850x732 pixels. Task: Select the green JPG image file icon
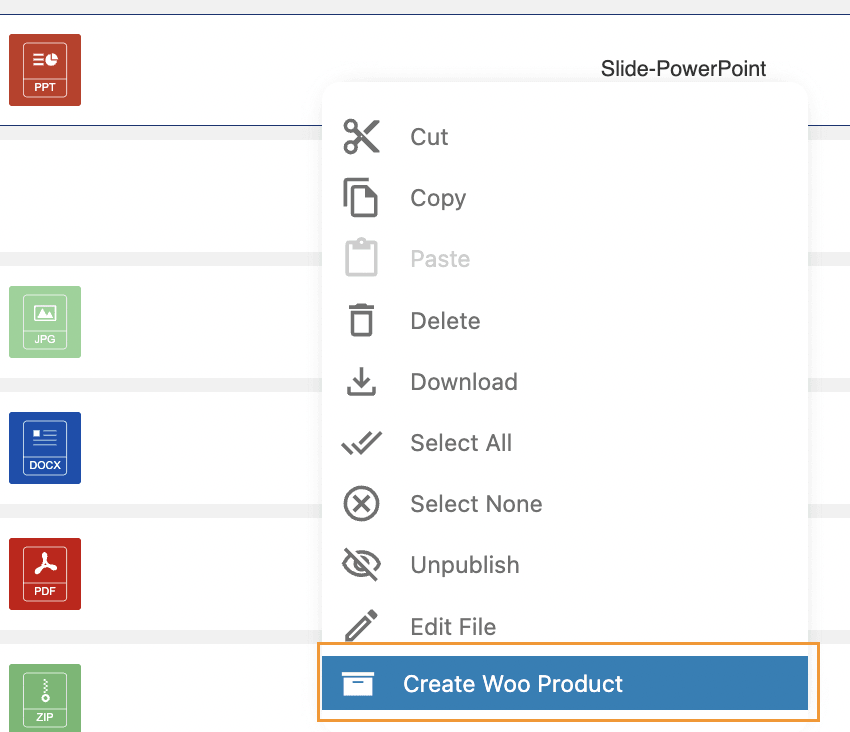point(45,322)
